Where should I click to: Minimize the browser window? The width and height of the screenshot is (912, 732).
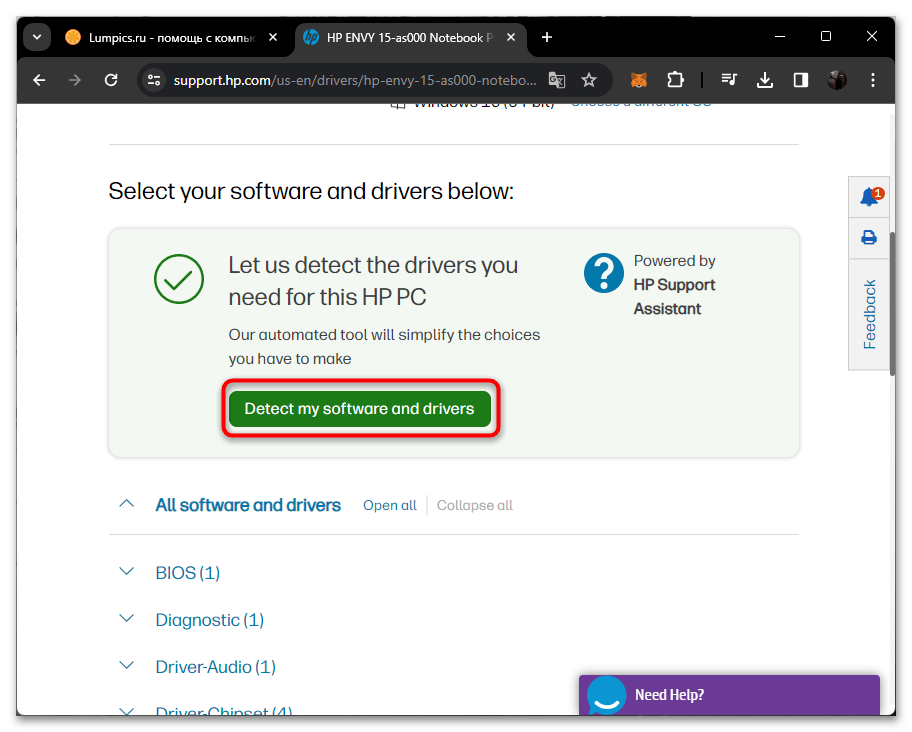pyautogui.click(x=780, y=37)
